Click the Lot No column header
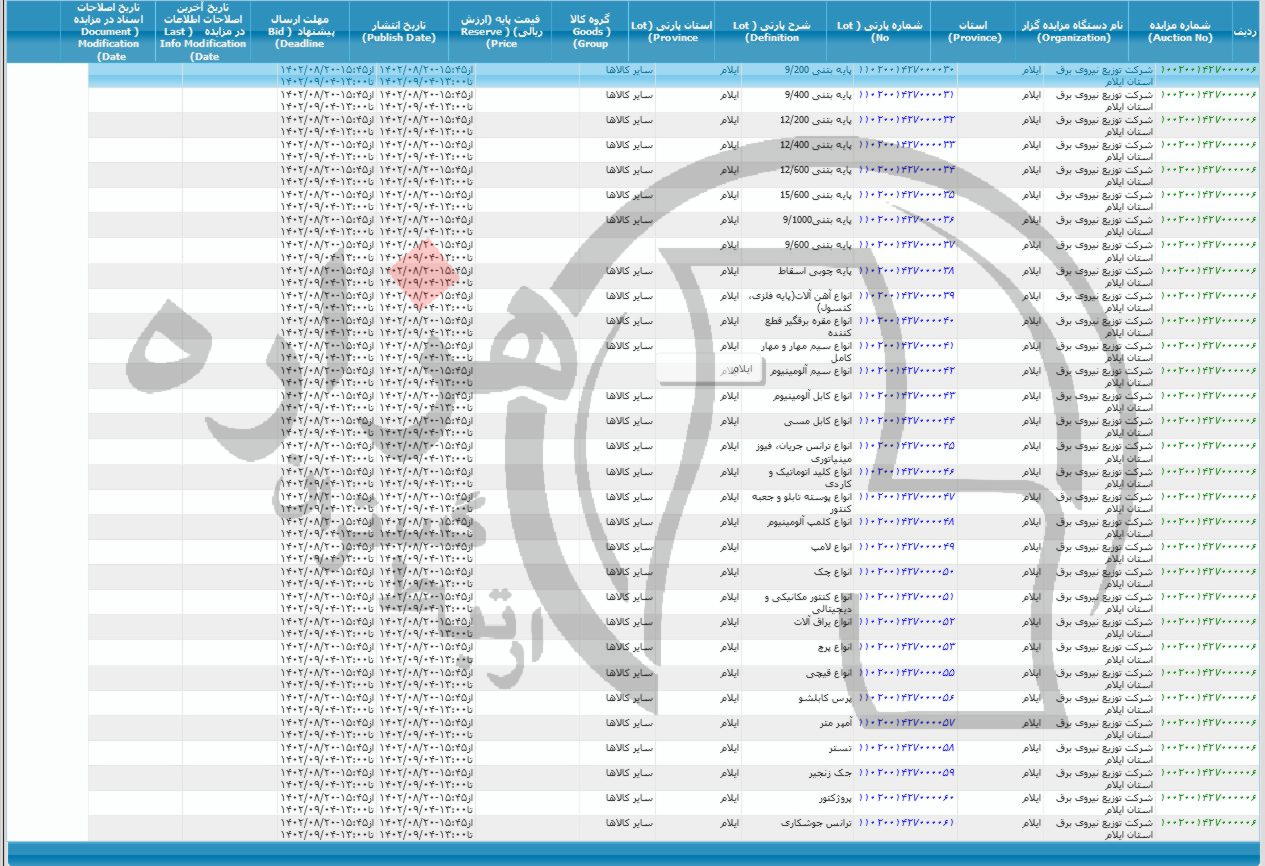1265x866 pixels. point(880,31)
